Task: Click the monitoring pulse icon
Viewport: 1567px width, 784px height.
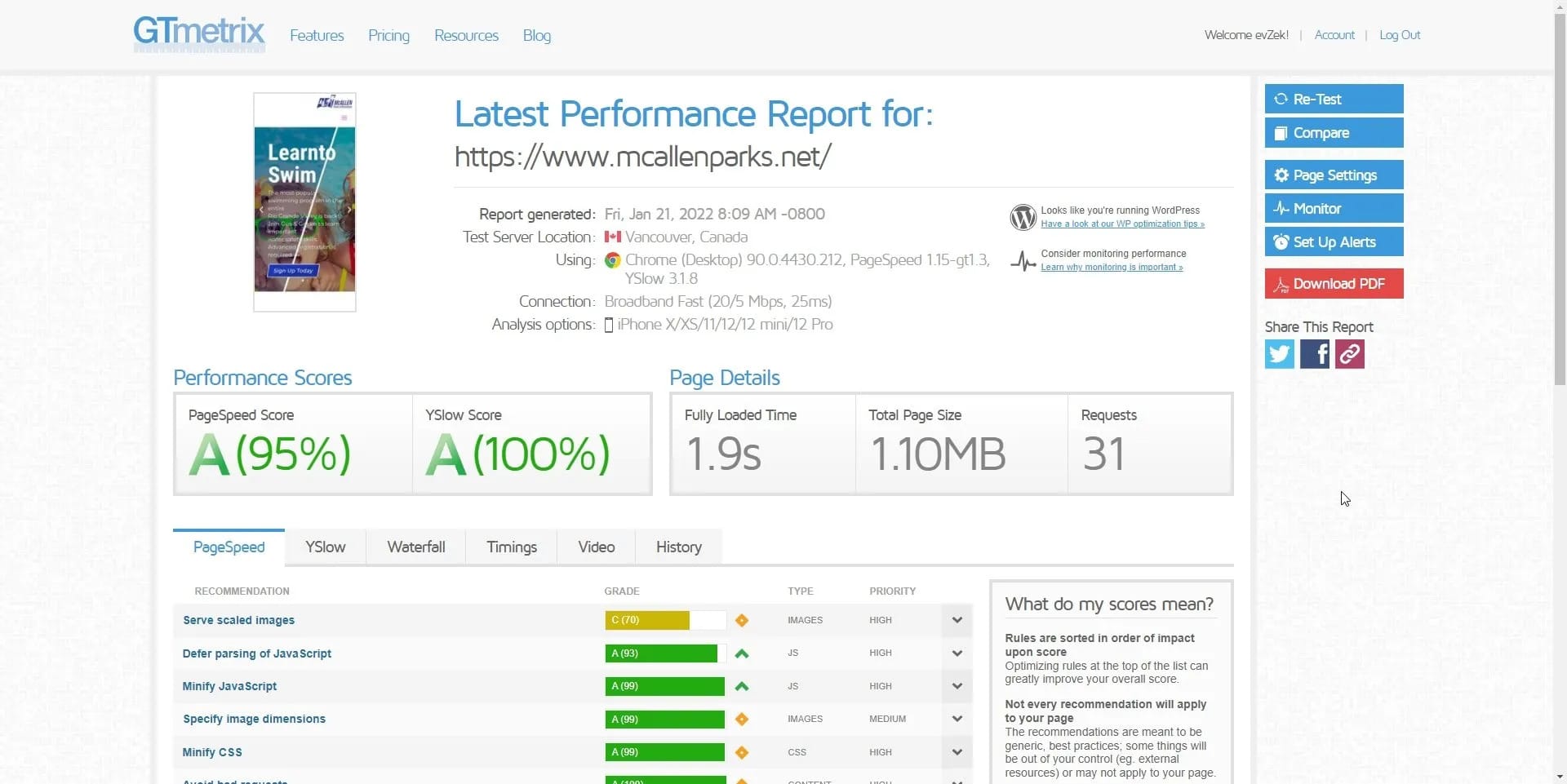Action: 1023,261
